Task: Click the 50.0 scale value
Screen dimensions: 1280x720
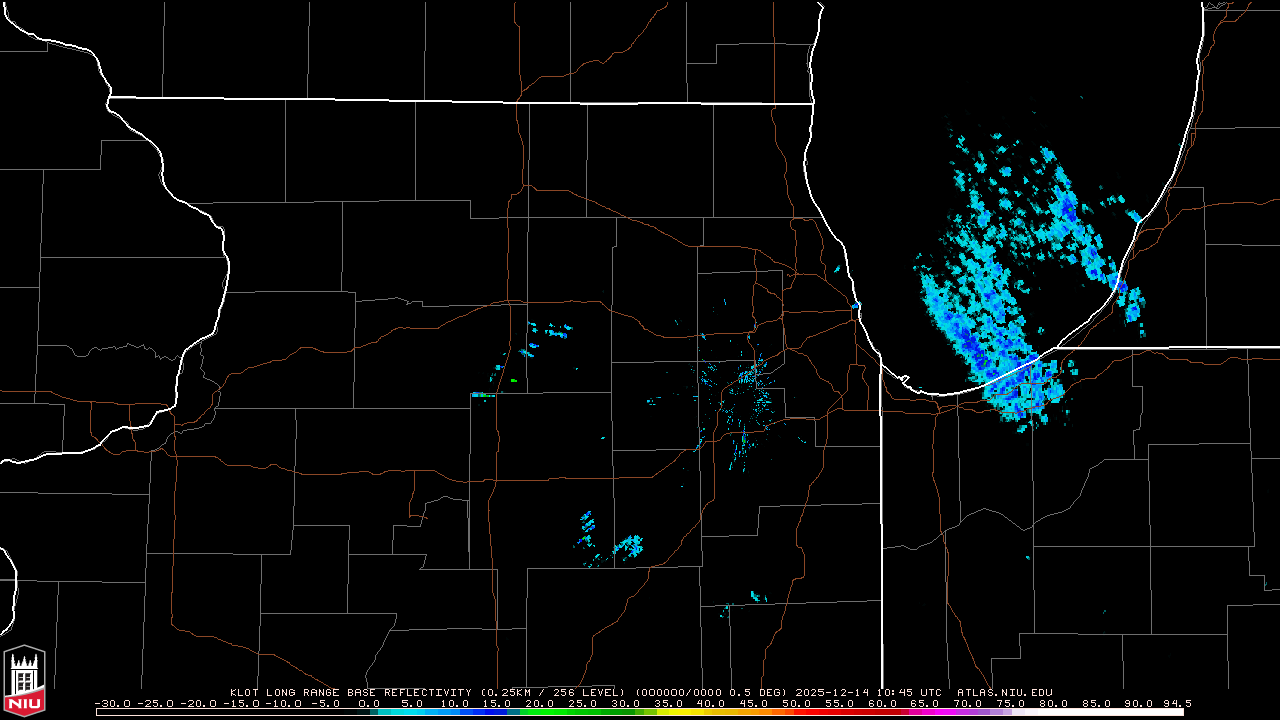Action: [797, 704]
